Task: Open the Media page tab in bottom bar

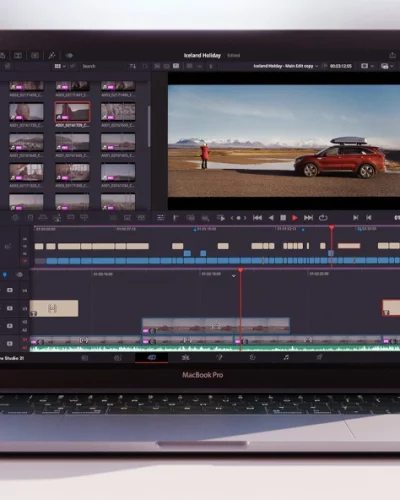Action: point(85,358)
